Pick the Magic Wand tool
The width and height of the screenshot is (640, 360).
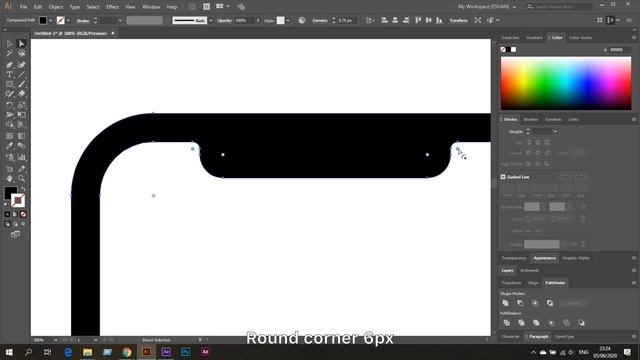(x=9, y=53)
